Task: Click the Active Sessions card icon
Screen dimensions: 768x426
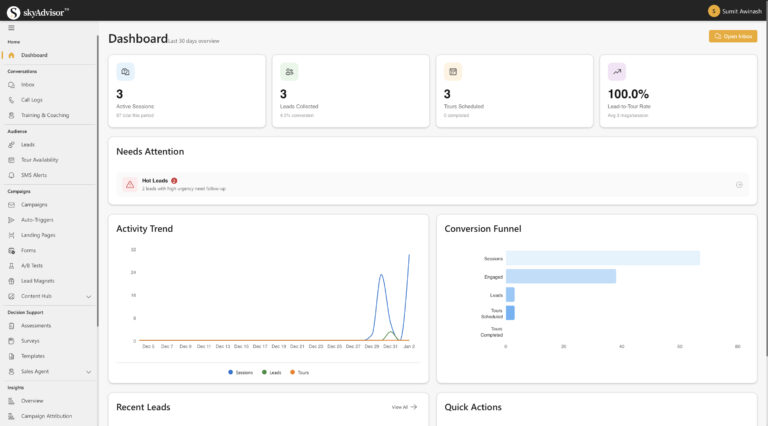Action: (x=125, y=72)
